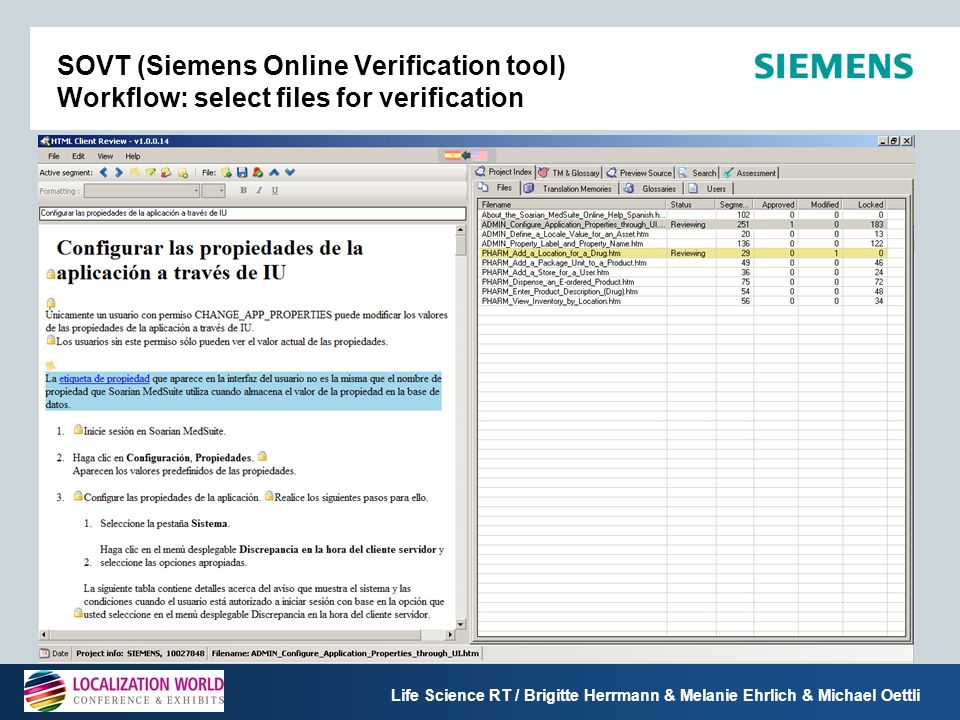Sort by Locked column header
This screenshot has width=960, height=720.
point(864,204)
